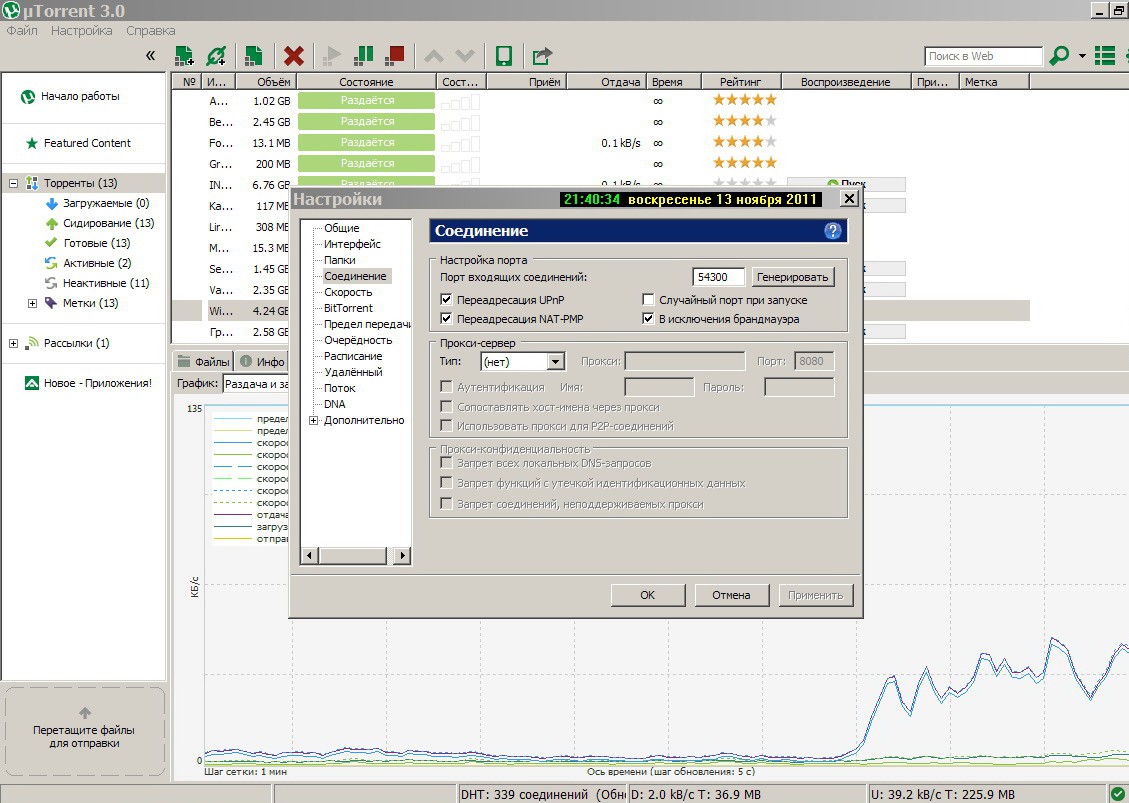
Task: Click the Add Torrent toolbar icon
Action: 184,55
